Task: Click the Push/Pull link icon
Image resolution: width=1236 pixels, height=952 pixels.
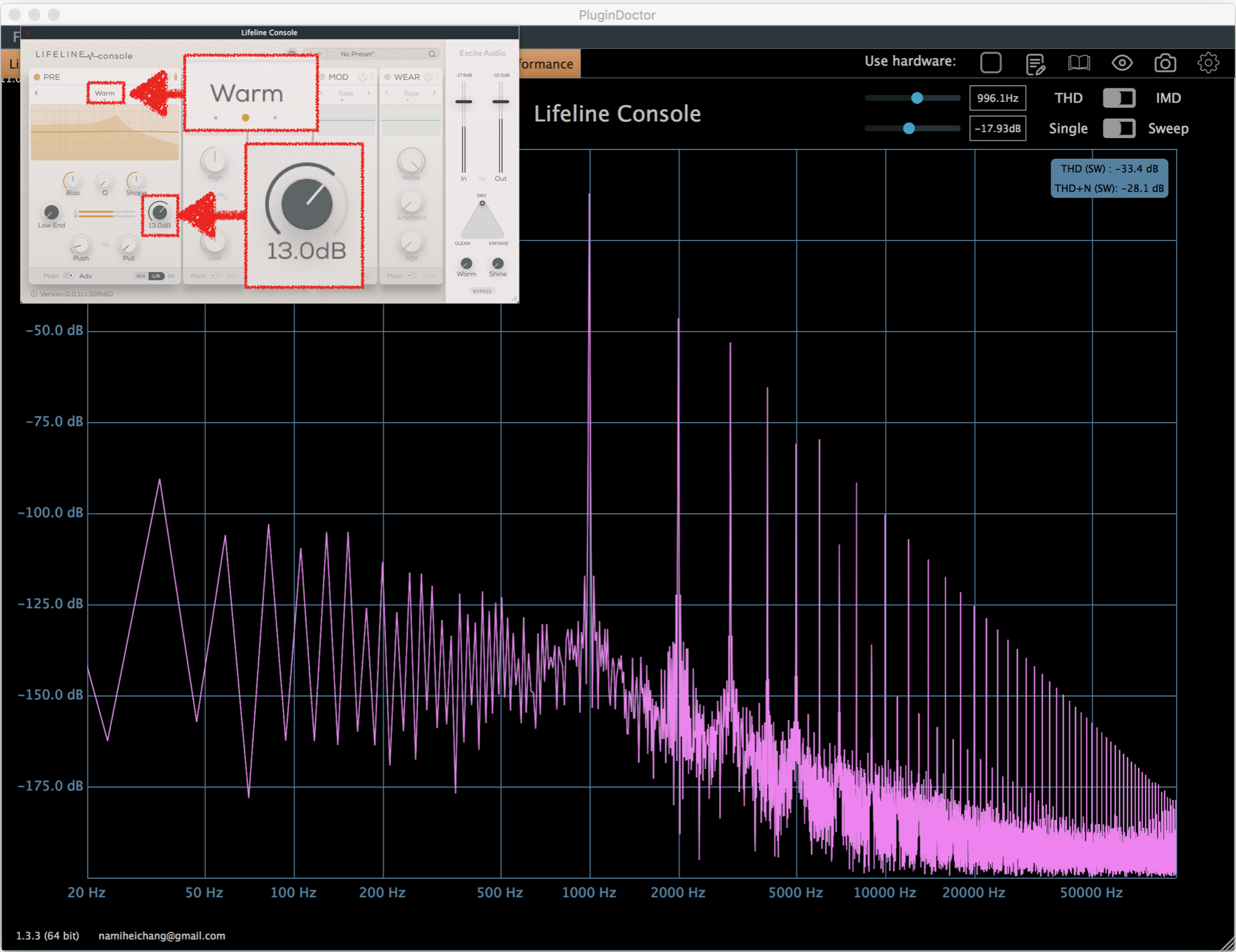Action: pos(105,245)
